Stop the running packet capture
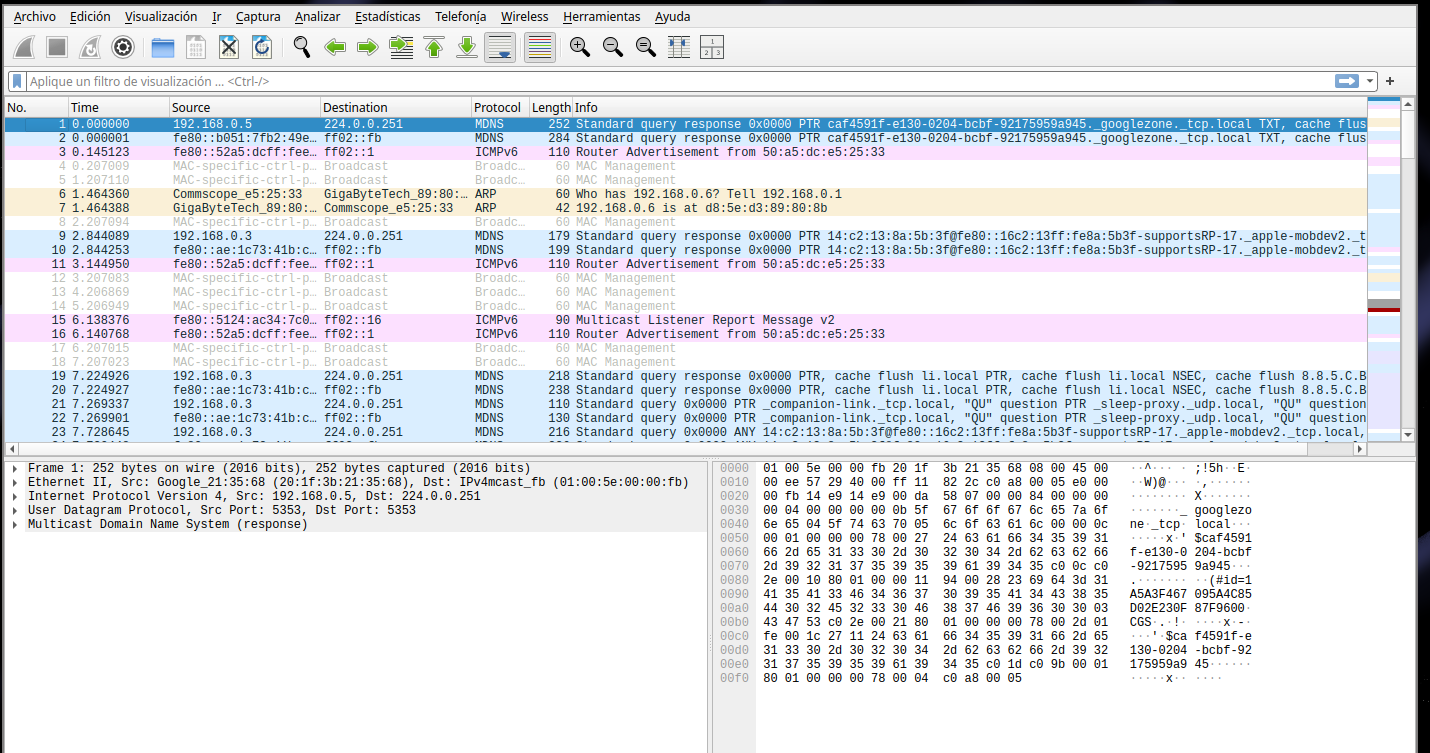 57,47
